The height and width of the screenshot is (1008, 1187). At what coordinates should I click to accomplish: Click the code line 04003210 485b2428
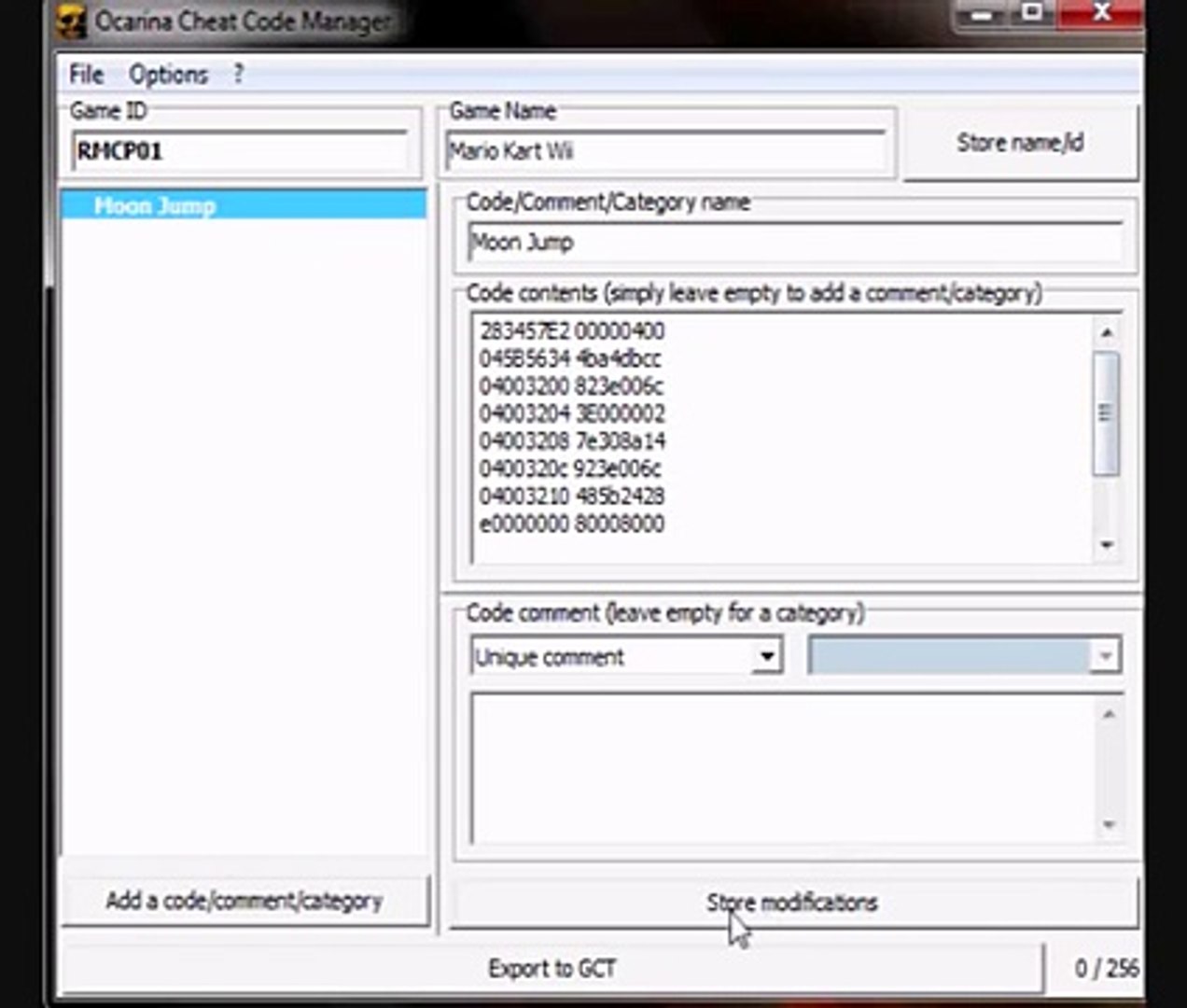pos(572,496)
